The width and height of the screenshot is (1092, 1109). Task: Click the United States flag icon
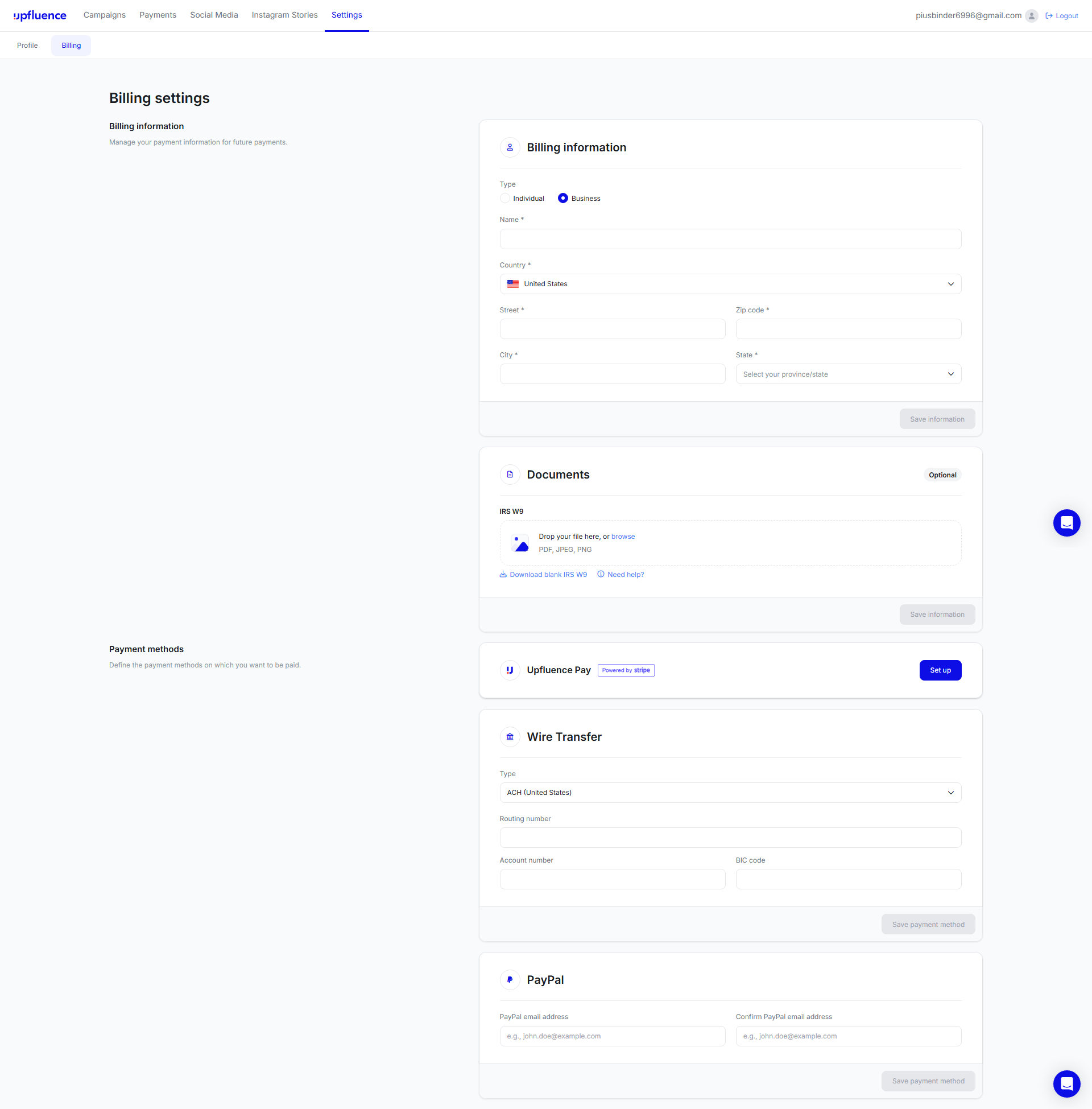(513, 284)
